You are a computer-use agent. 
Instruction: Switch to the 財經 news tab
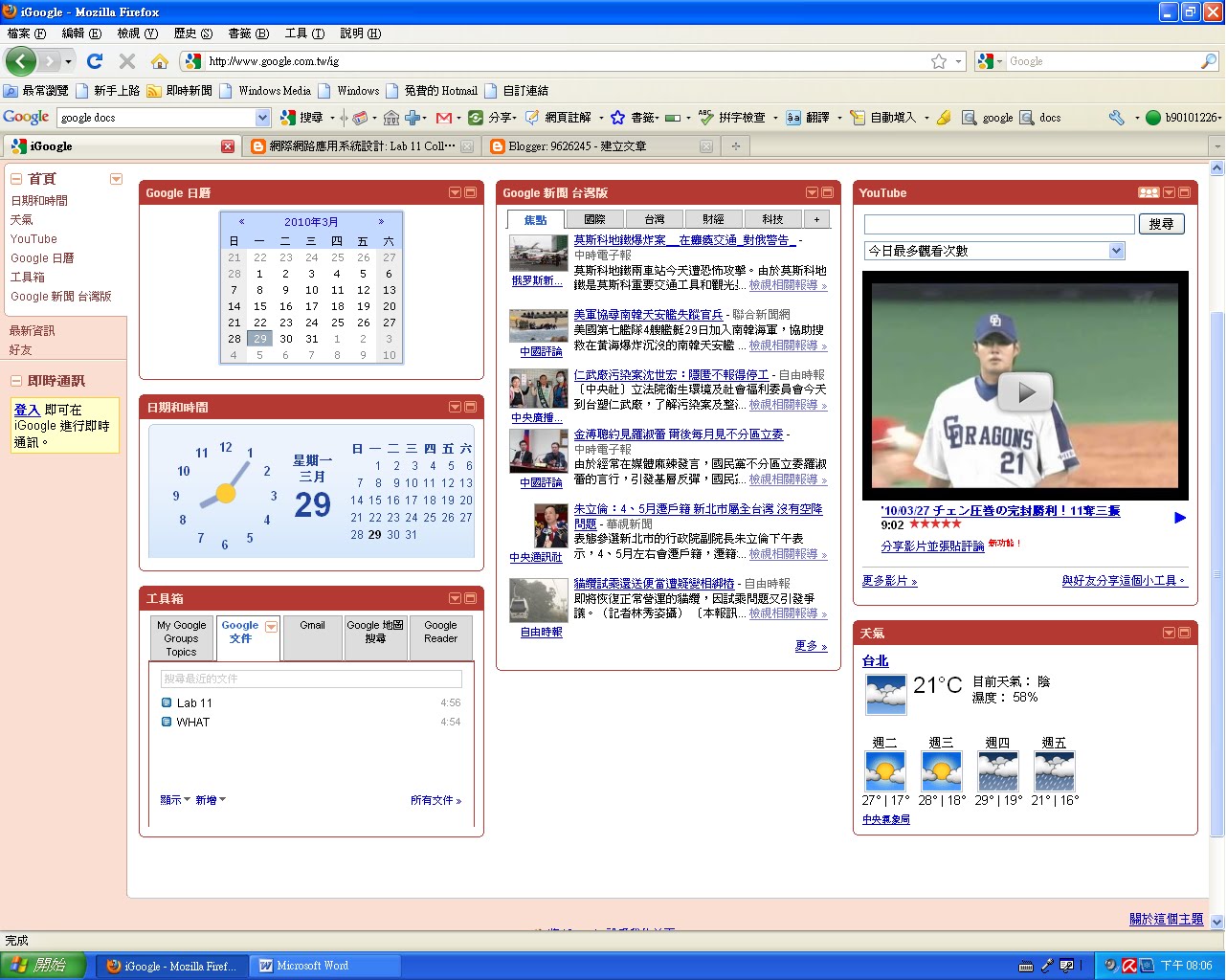pos(714,219)
